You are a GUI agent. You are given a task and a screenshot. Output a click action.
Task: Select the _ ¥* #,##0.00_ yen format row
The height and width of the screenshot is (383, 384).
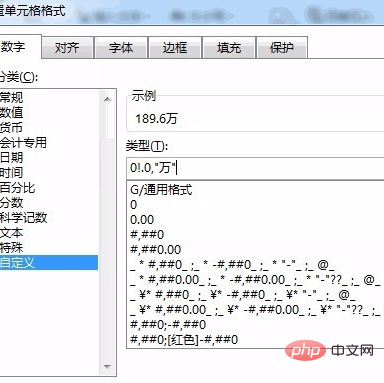[256, 310]
